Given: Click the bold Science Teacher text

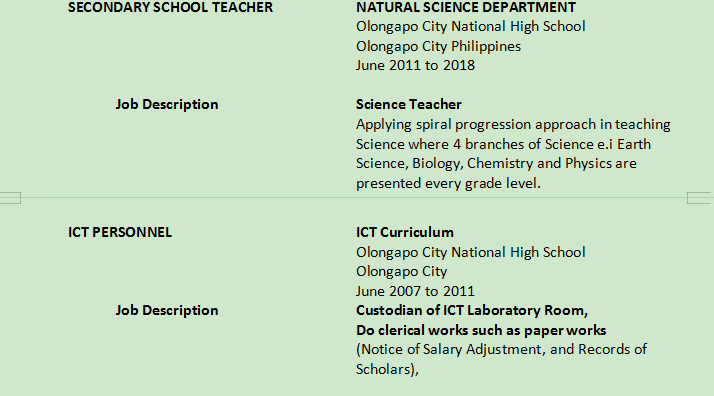Looking at the screenshot, I should point(409,104).
